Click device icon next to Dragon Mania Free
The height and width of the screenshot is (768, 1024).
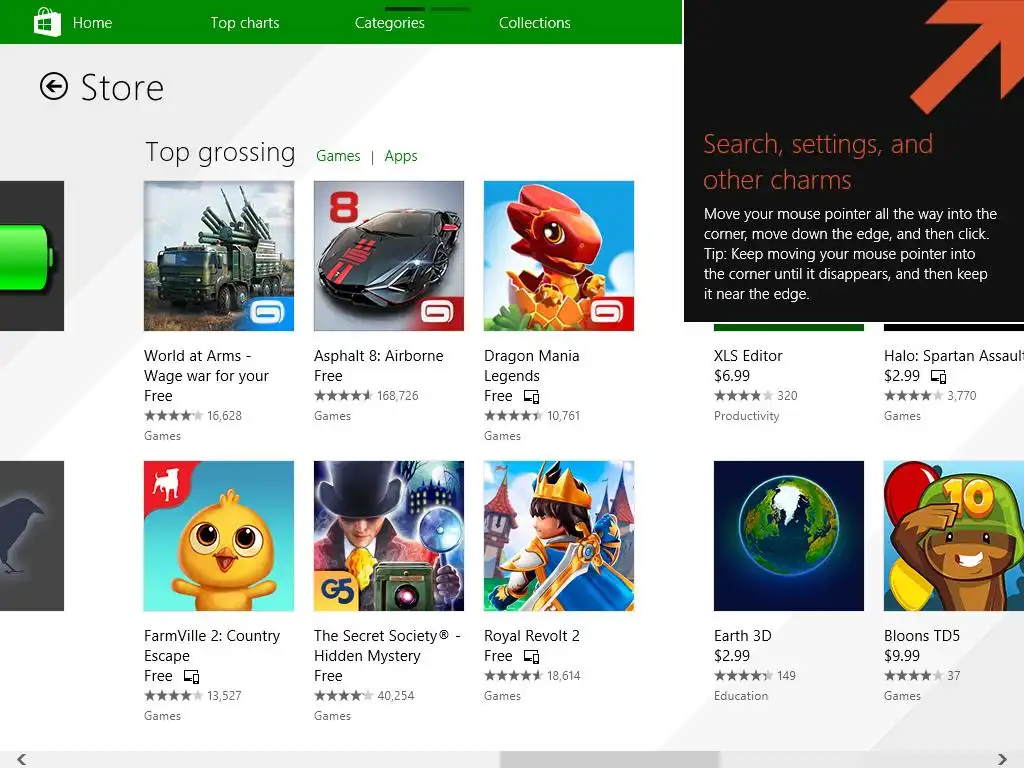532,396
